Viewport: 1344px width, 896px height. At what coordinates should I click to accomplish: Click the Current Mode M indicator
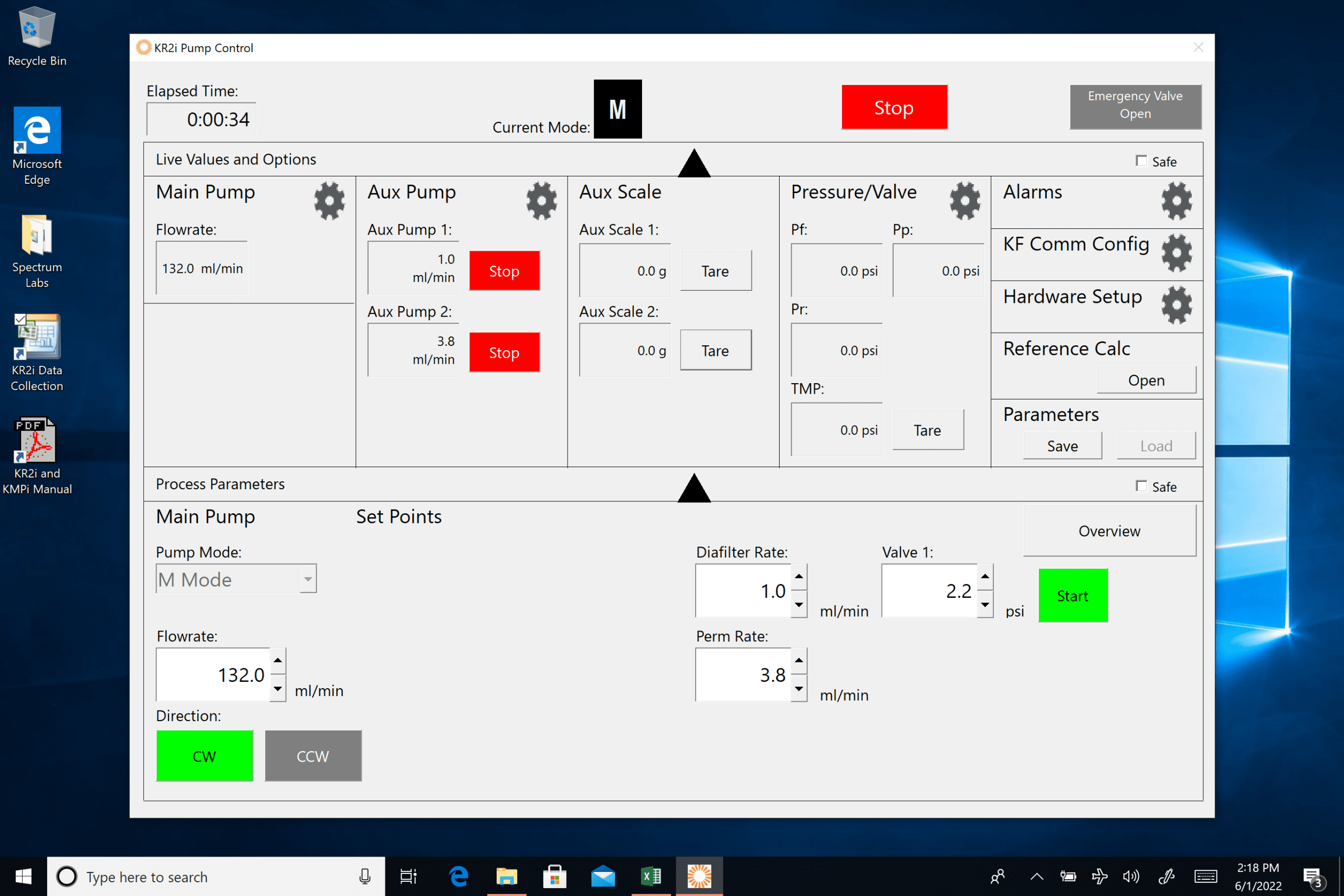click(618, 109)
